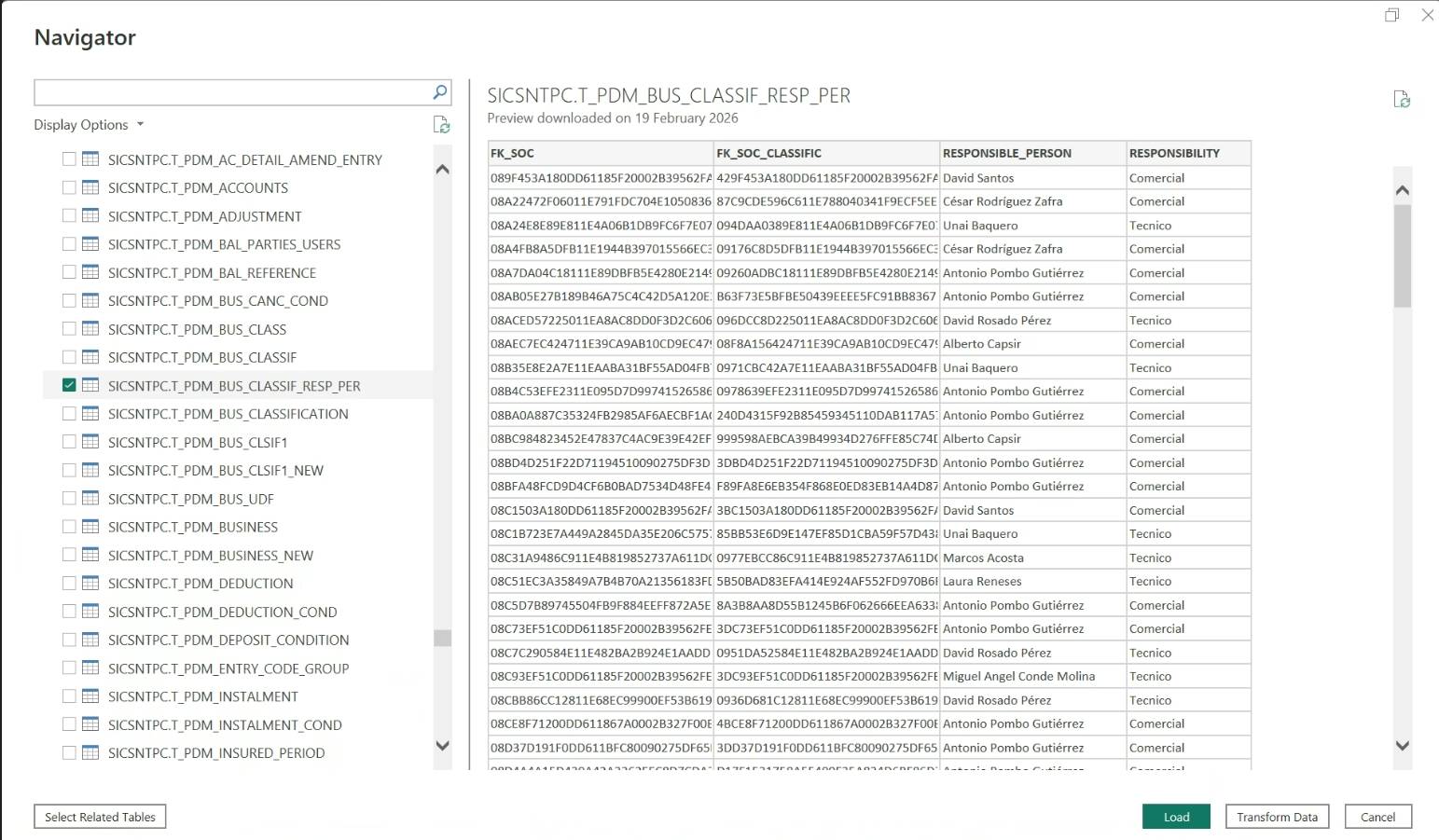1439x840 pixels.
Task: Click the table icon for T_PDM_BUS_UDF
Action: [x=90, y=499]
